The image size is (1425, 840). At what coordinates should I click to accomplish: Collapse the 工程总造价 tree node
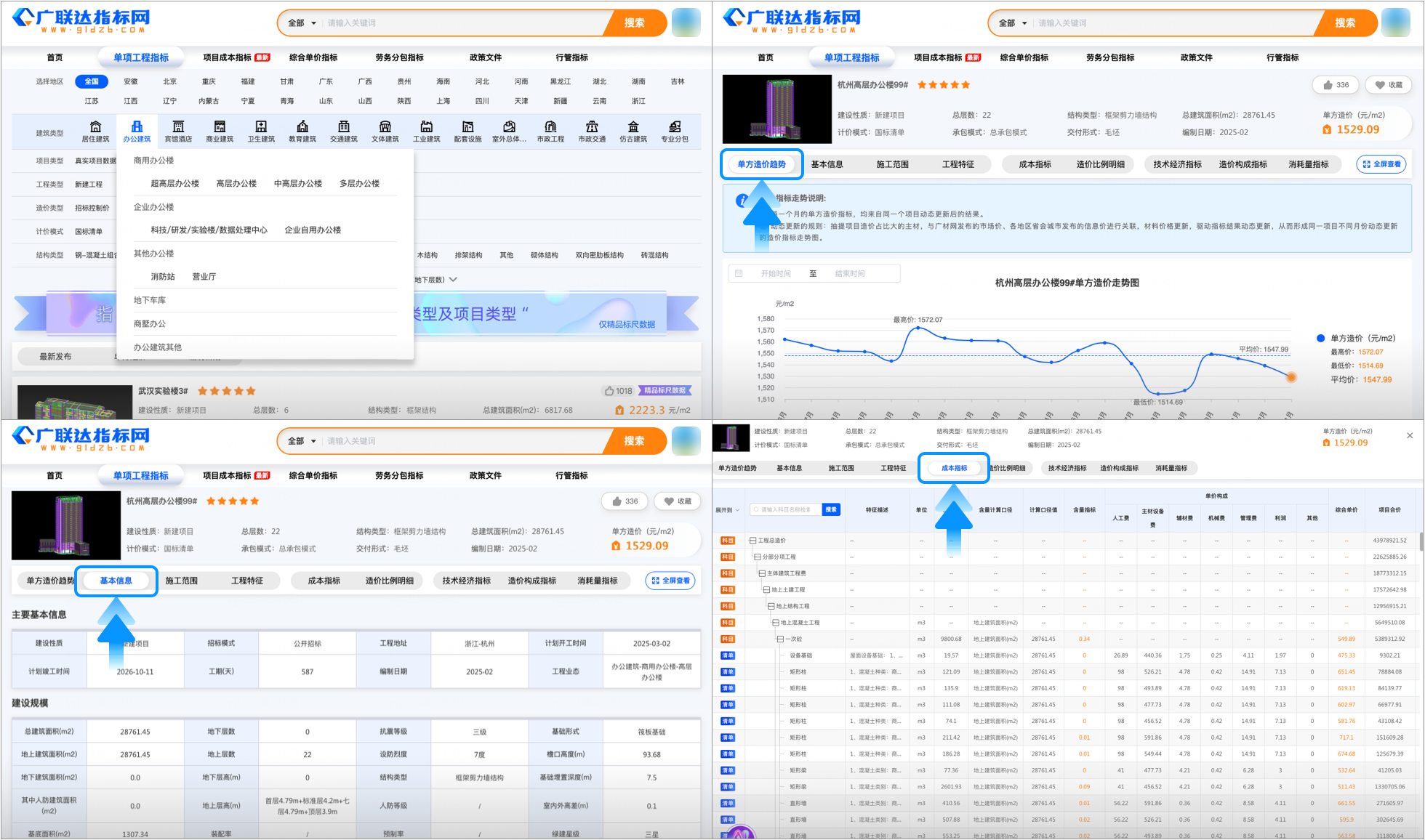coord(753,541)
